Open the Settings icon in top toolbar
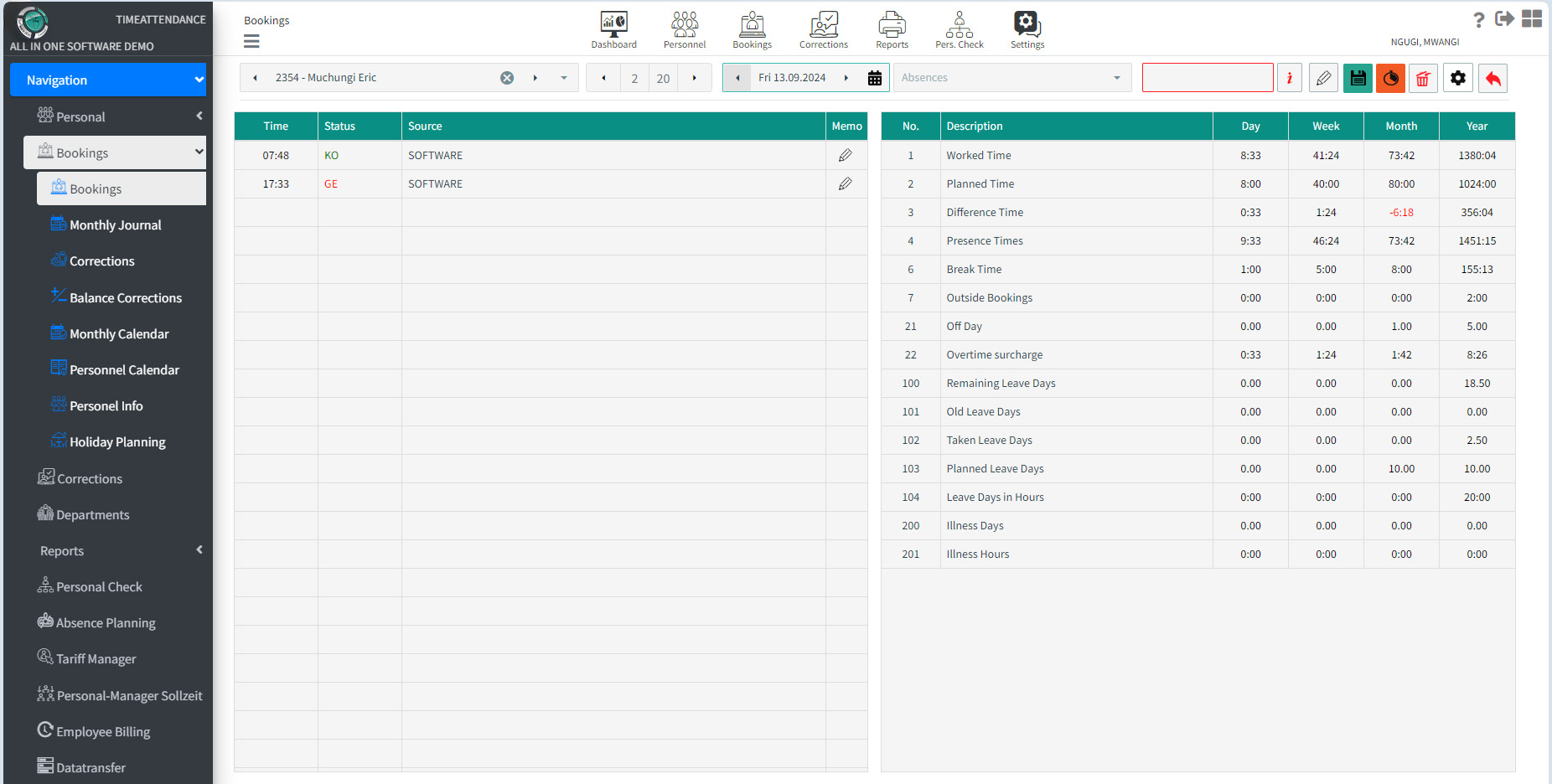 [x=1027, y=29]
